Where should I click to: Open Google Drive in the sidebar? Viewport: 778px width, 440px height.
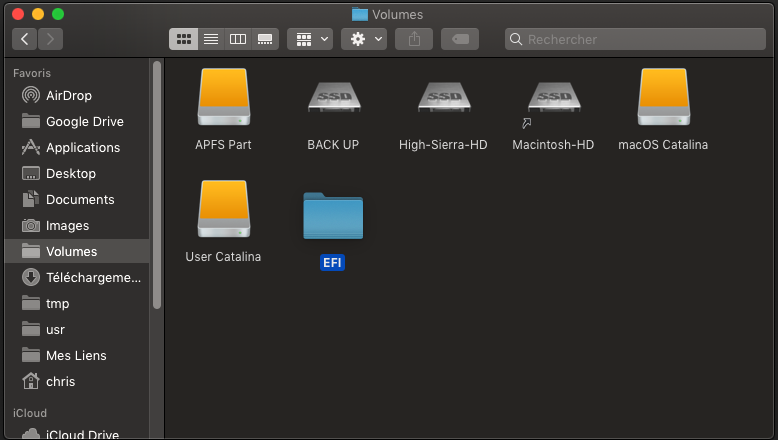tap(77, 122)
